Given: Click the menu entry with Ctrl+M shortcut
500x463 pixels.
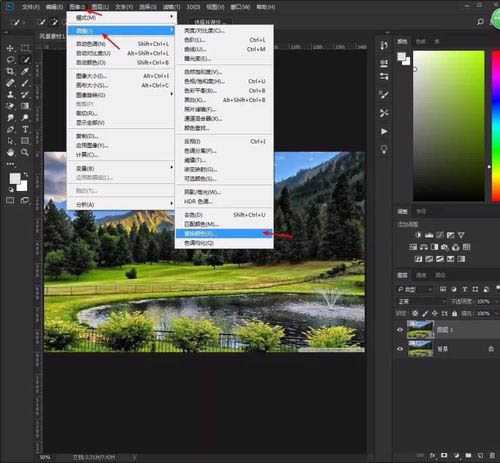Looking at the screenshot, I should 224,49.
